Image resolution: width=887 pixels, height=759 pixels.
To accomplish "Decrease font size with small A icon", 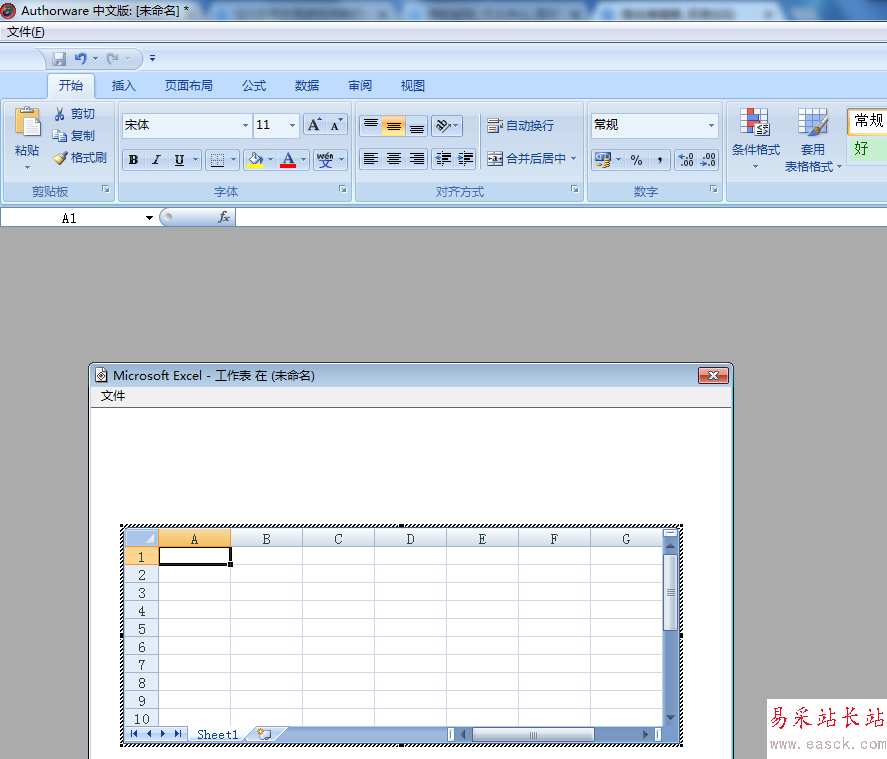I will click(x=336, y=125).
